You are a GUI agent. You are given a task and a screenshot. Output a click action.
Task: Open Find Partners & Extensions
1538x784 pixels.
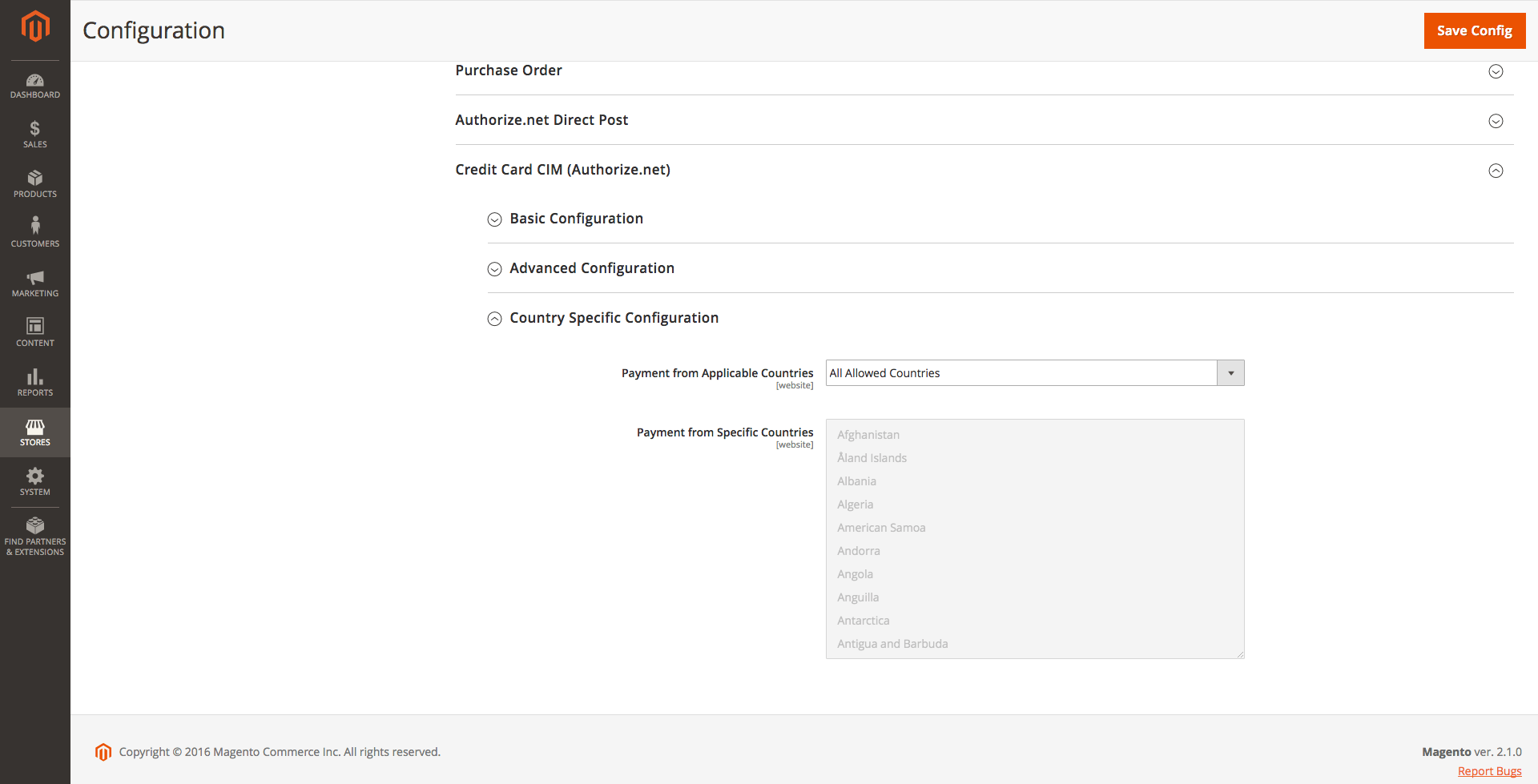click(35, 537)
